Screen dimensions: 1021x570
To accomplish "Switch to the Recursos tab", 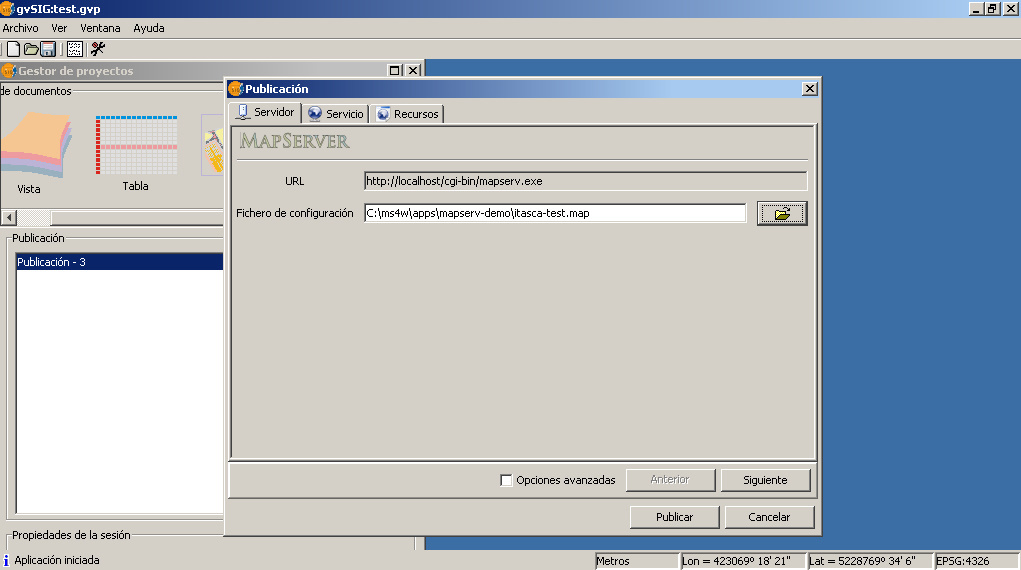I will pos(407,114).
